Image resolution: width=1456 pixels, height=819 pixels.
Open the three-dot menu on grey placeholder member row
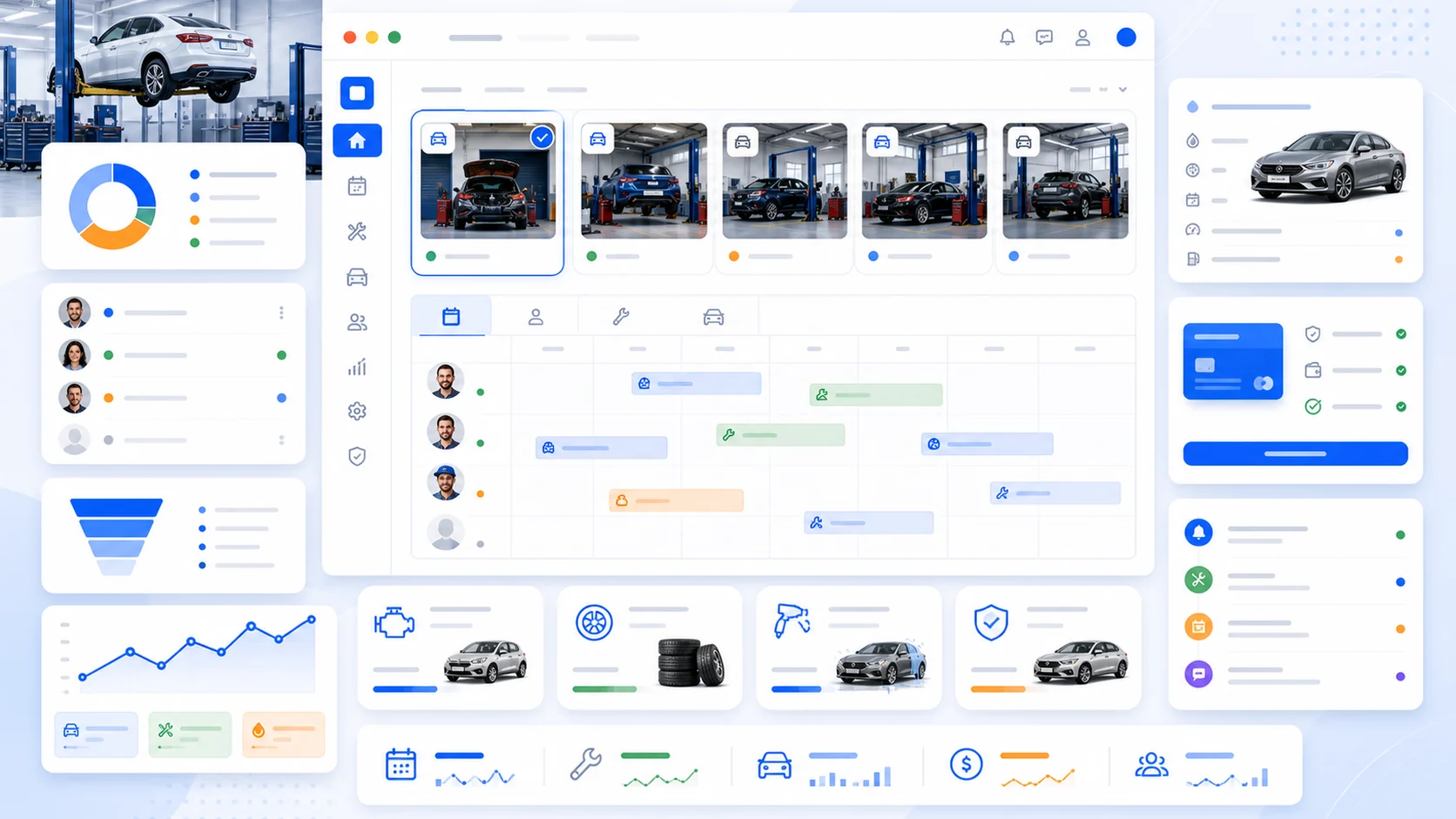281,440
